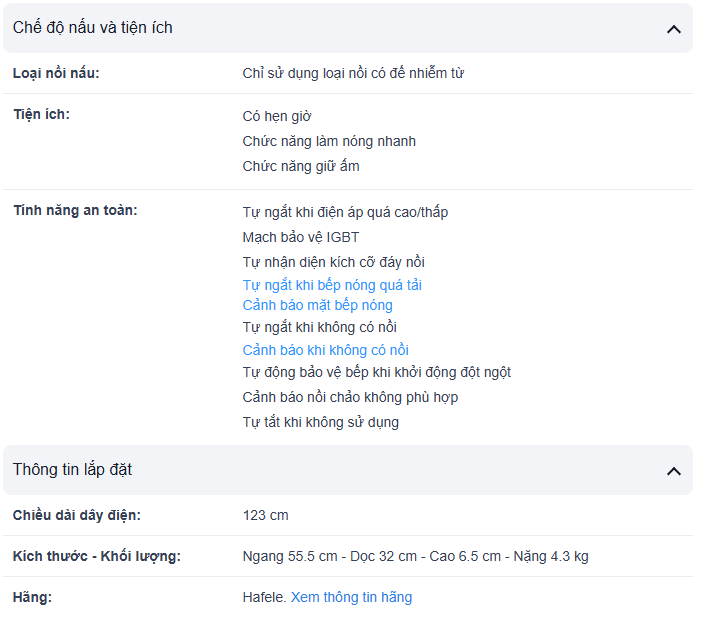Click 'Chức năng giữ ấm' text

point(300,166)
